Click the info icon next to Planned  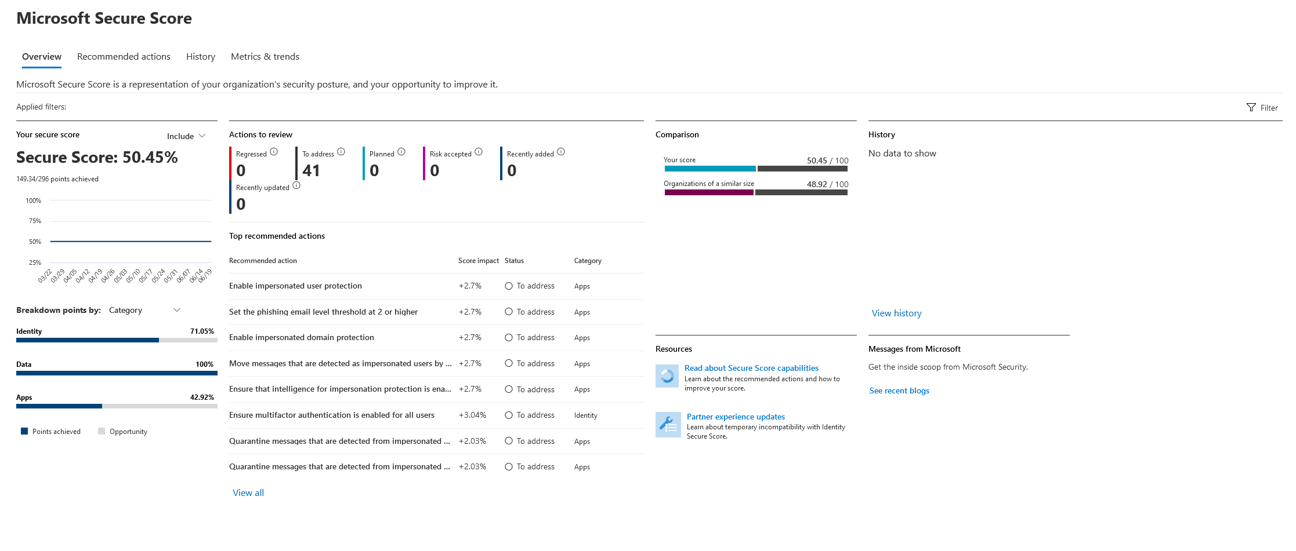pyautogui.click(x=401, y=152)
